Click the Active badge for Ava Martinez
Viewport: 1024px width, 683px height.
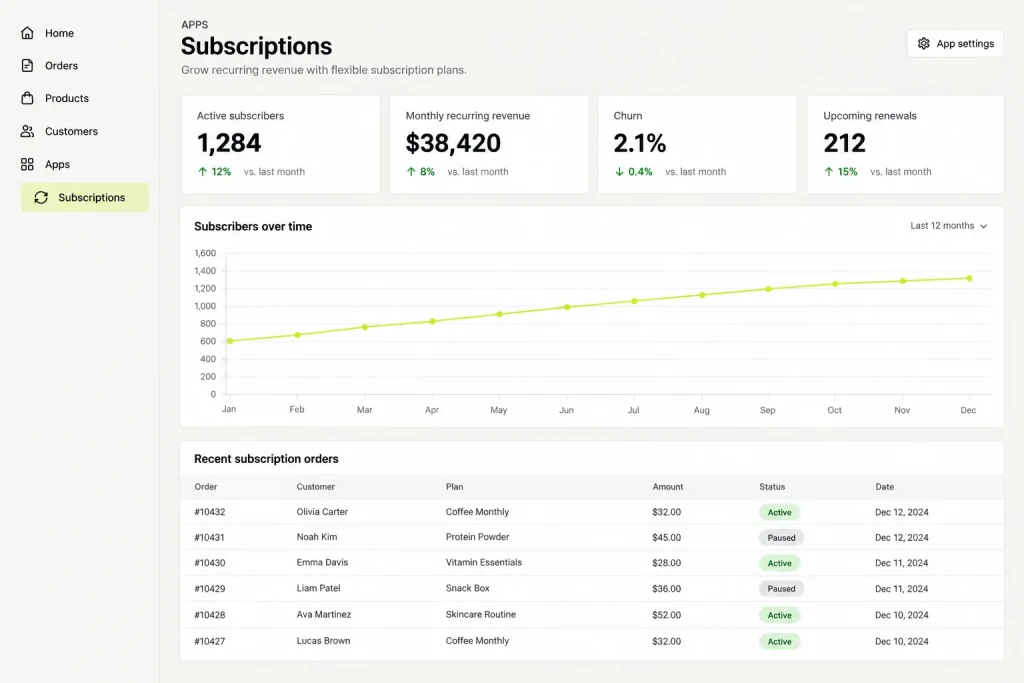click(779, 615)
